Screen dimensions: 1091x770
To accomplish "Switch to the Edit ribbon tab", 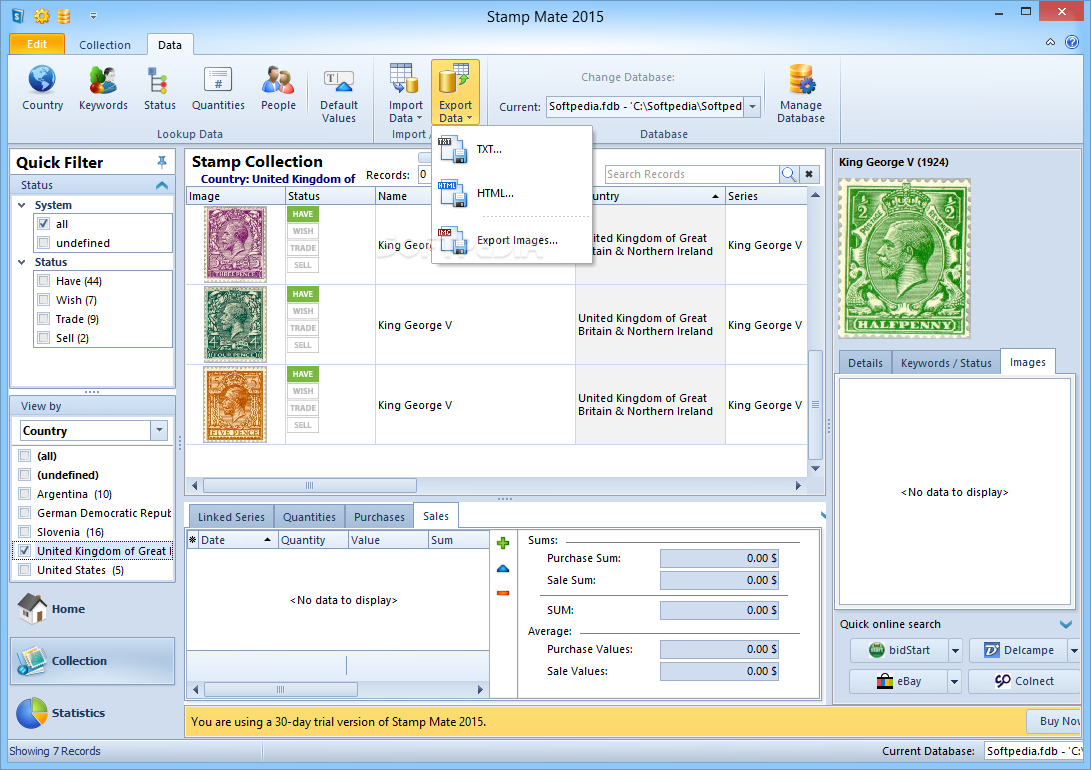I will point(37,44).
